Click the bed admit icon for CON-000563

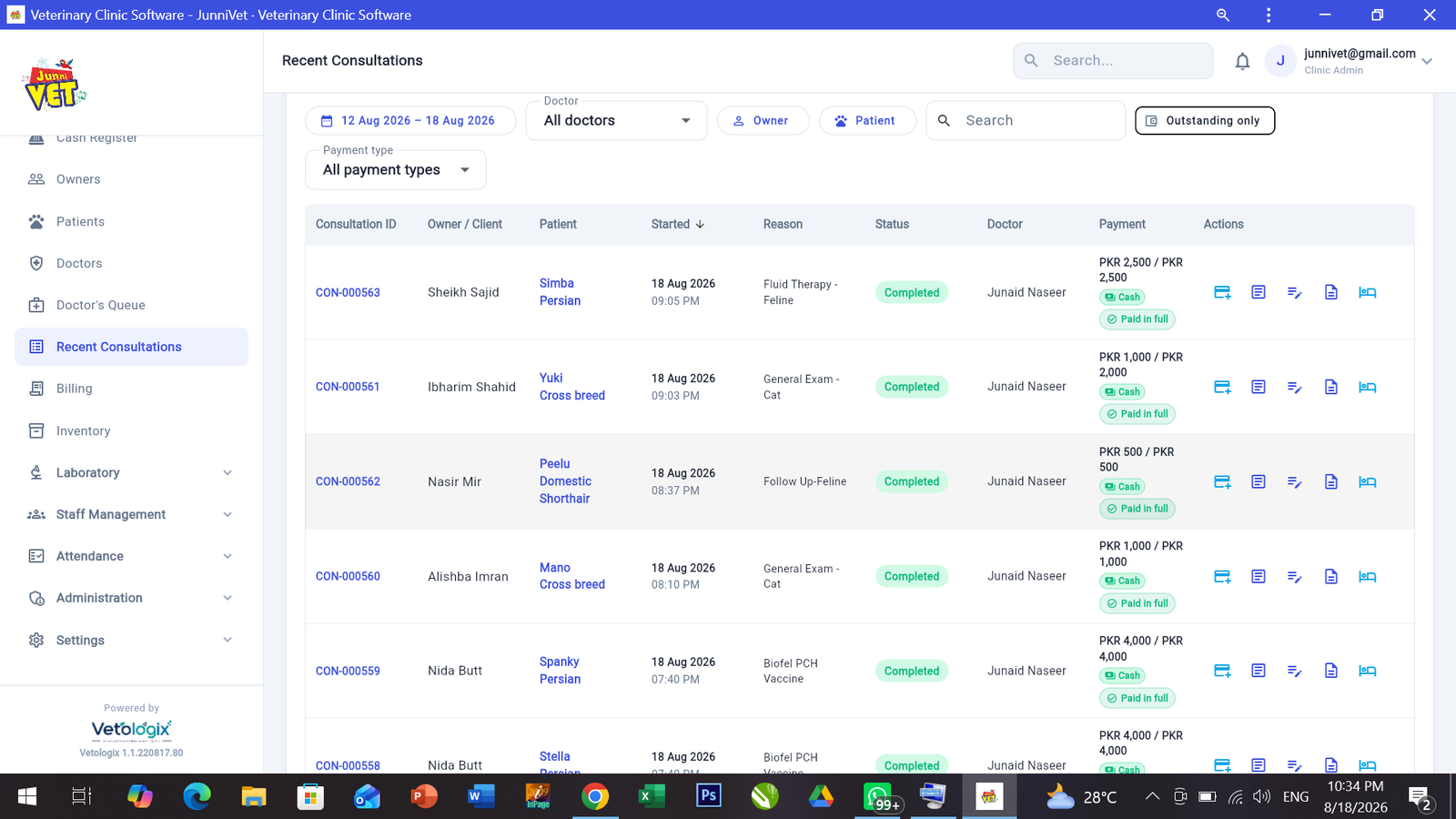pyautogui.click(x=1368, y=292)
